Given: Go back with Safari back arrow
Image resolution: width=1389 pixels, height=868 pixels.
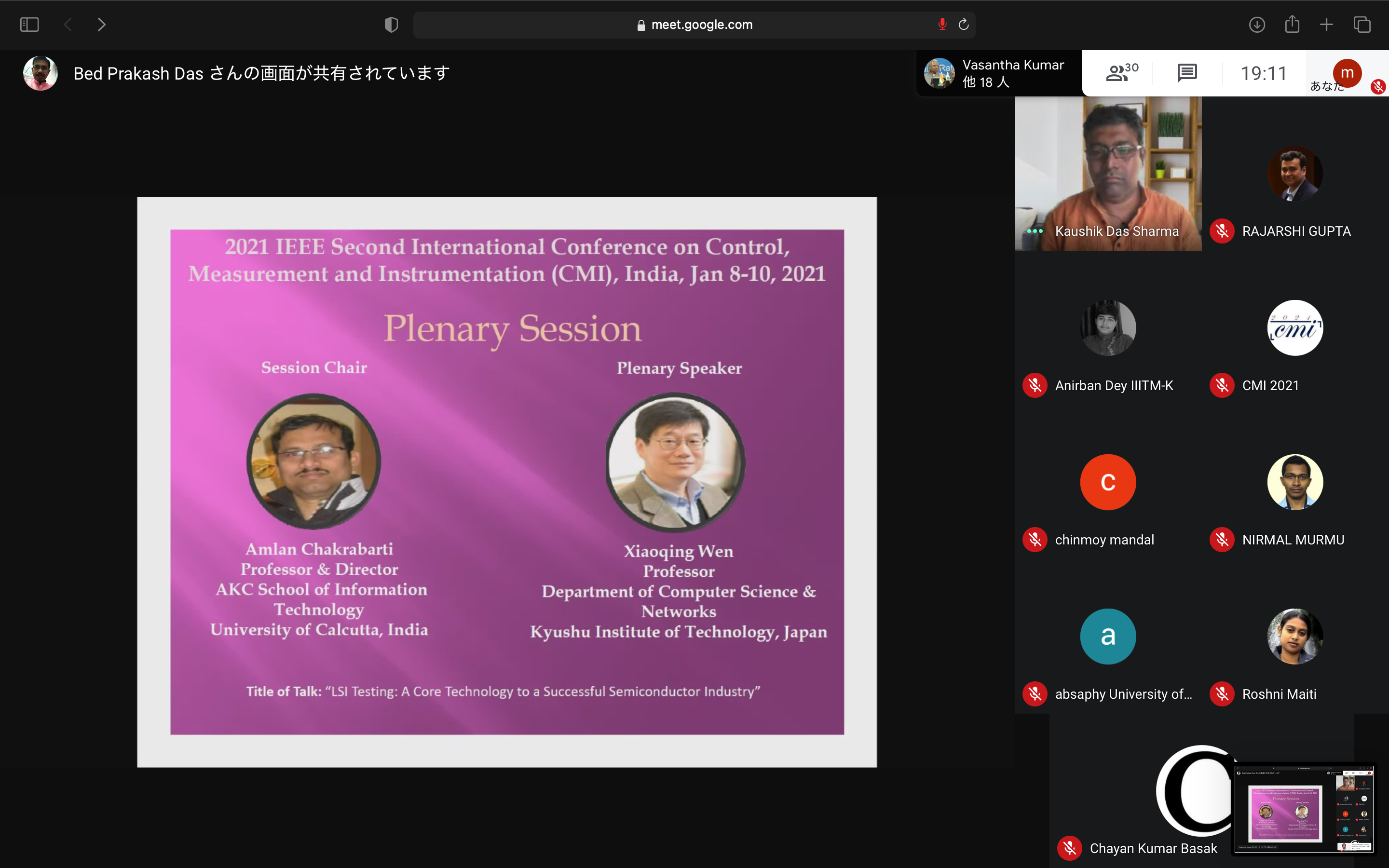Looking at the screenshot, I should point(68,25).
